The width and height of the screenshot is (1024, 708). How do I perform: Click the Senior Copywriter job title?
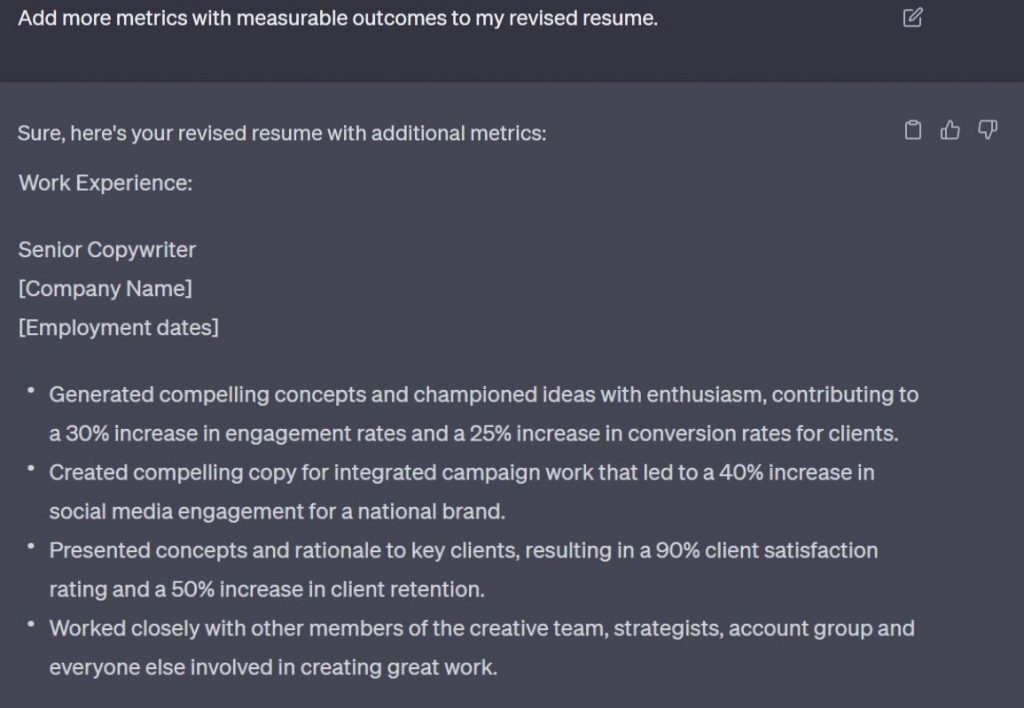[106, 250]
